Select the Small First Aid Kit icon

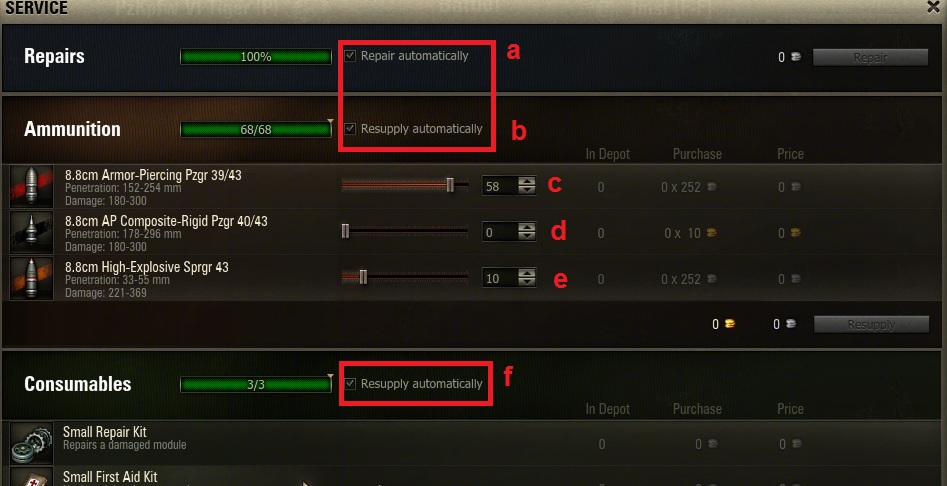click(31, 477)
